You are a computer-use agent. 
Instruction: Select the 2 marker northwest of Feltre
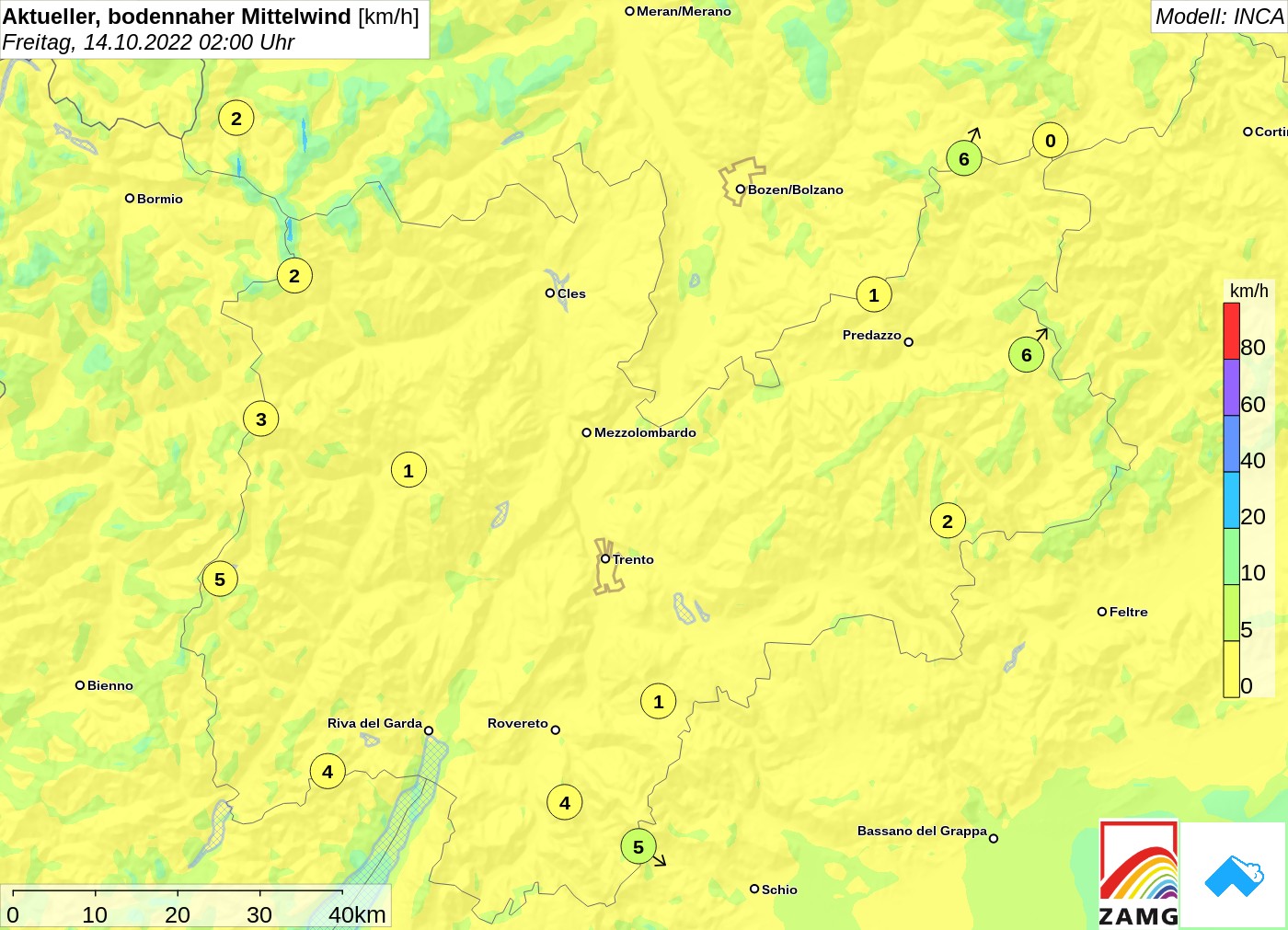coord(948,522)
